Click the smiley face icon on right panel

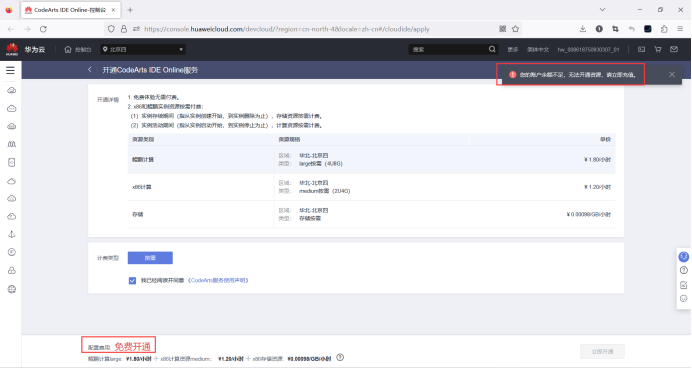click(684, 299)
